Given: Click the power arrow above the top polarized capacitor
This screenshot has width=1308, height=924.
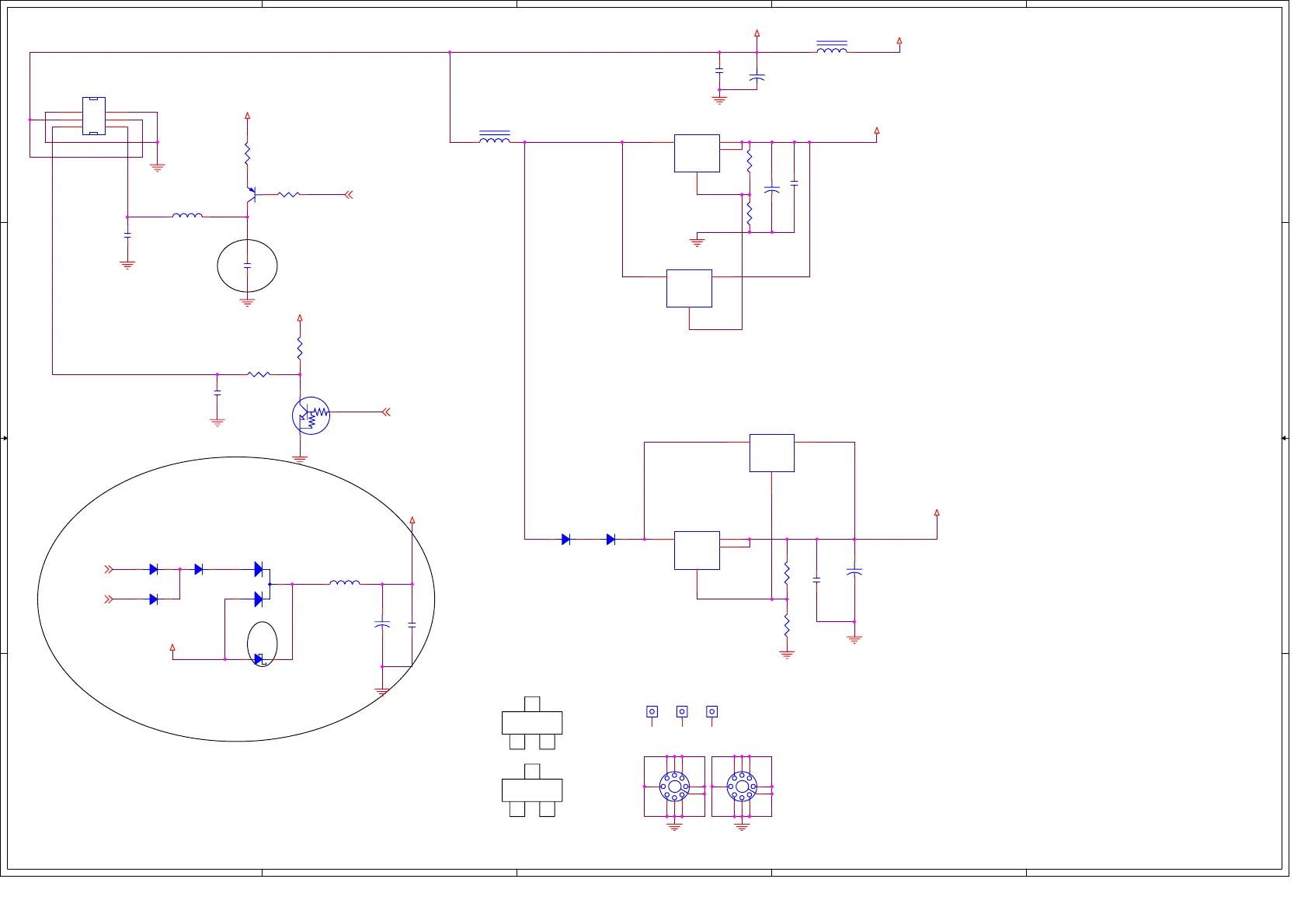Looking at the screenshot, I should pos(757,34).
